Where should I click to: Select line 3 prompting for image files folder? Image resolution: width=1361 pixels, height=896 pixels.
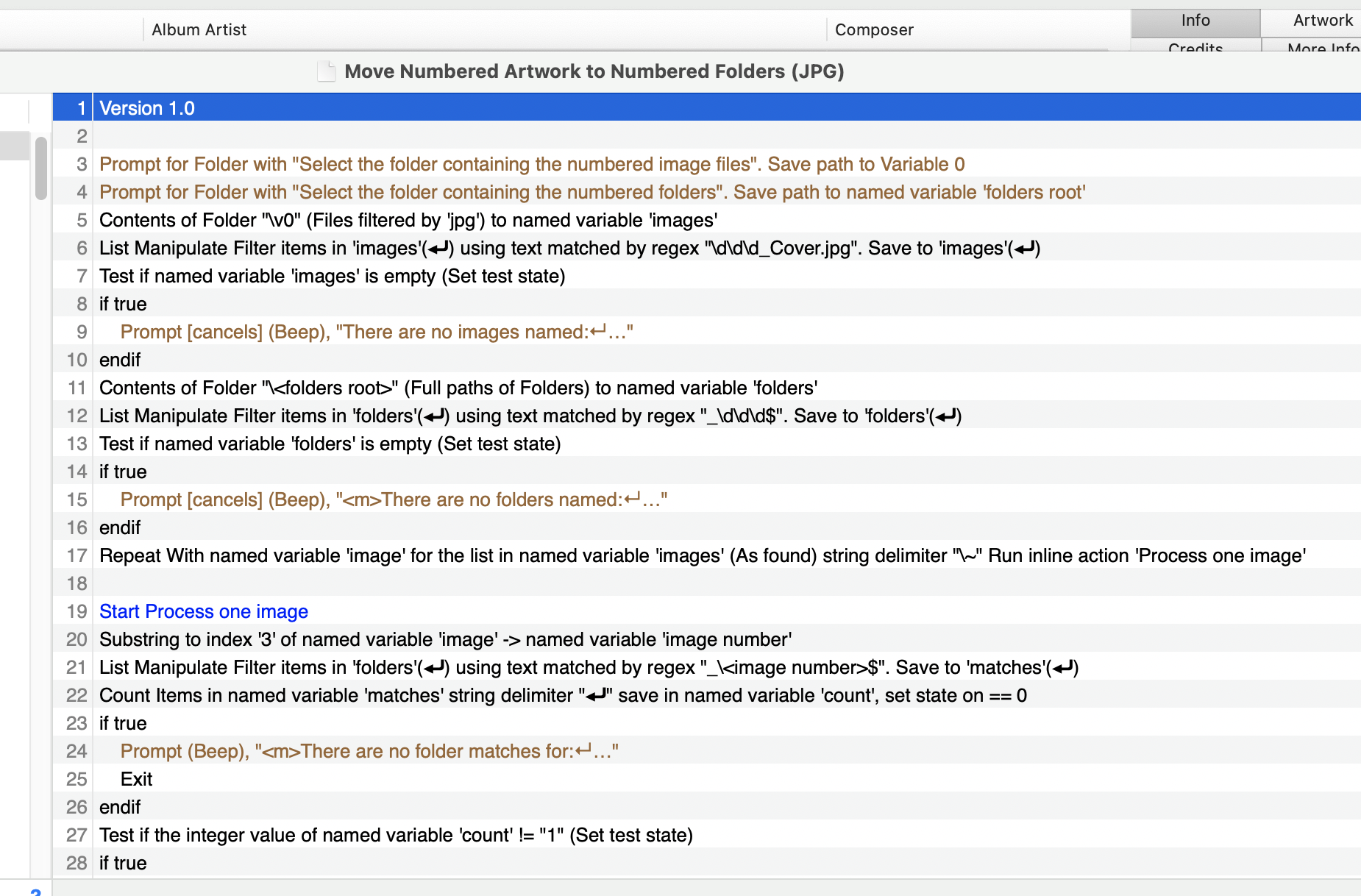point(531,164)
